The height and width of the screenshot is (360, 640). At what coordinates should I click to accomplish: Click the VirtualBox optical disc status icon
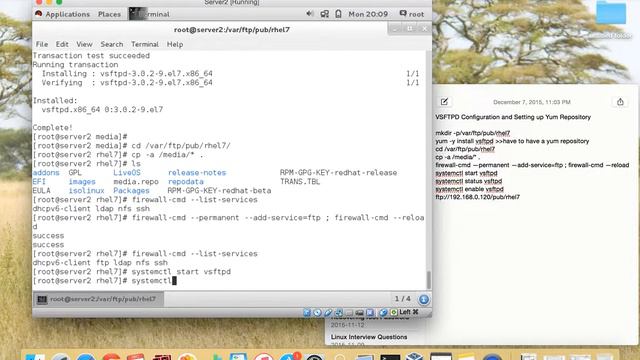click(x=317, y=312)
